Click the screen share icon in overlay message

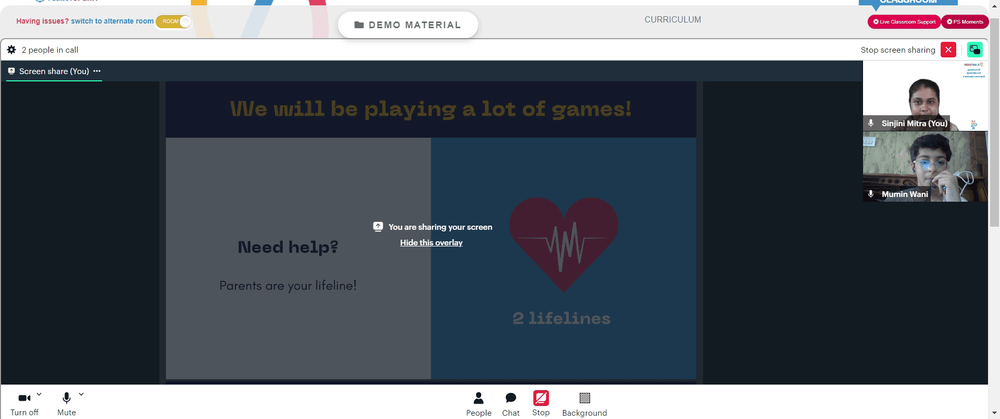click(378, 226)
